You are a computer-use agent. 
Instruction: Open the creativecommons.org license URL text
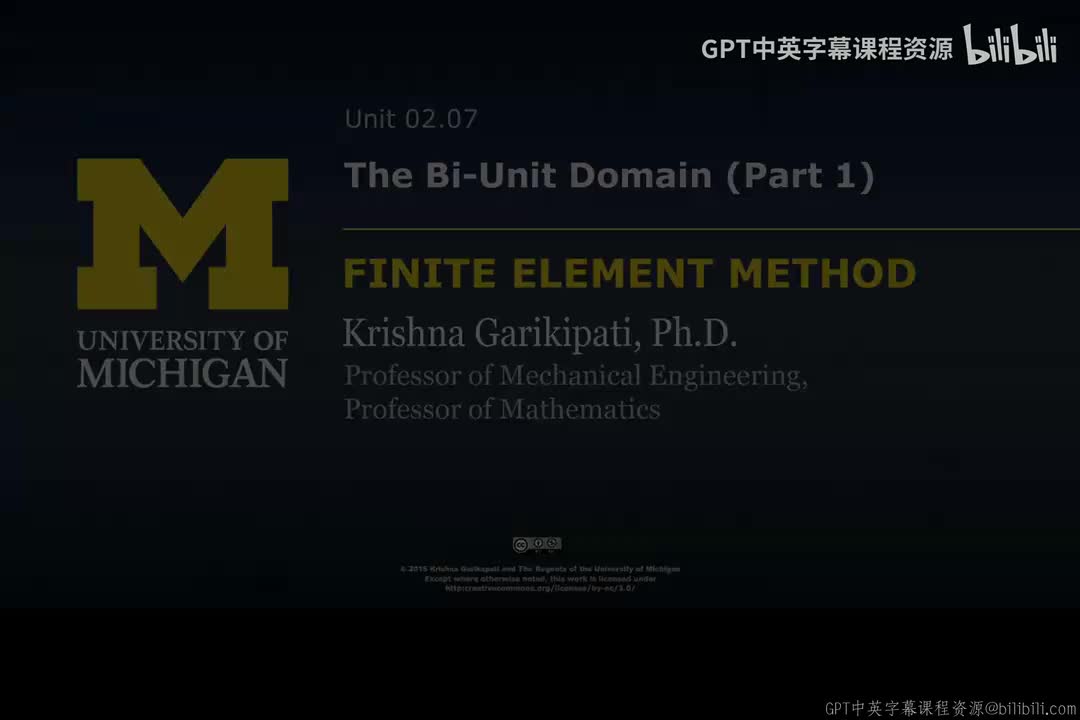point(539,588)
